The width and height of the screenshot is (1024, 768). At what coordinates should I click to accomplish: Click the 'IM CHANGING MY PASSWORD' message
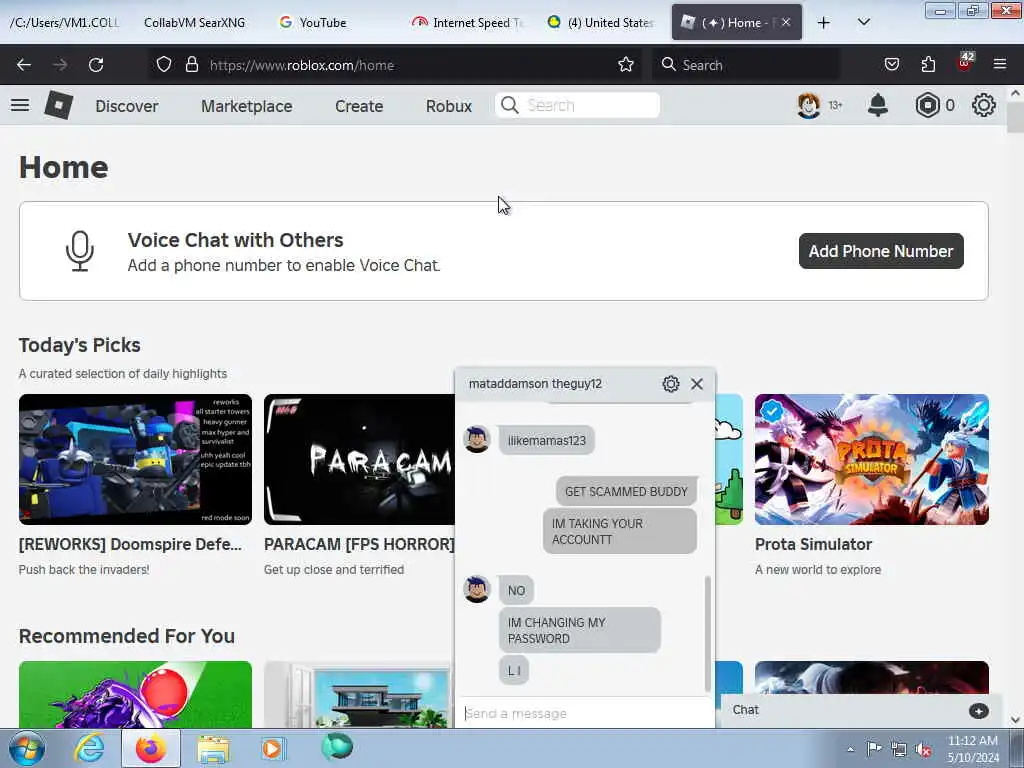580,630
